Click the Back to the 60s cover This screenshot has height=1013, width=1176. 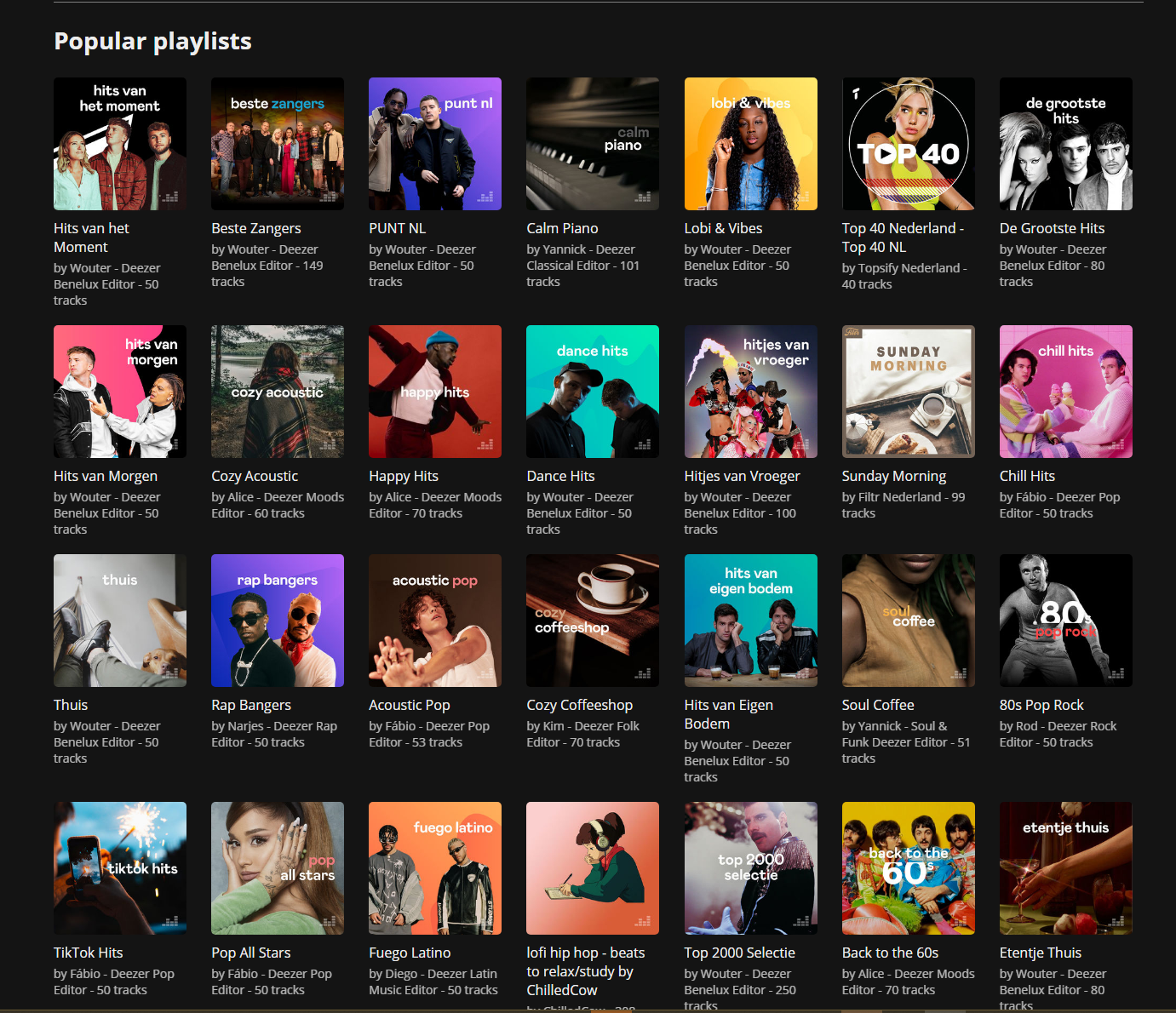coord(908,868)
